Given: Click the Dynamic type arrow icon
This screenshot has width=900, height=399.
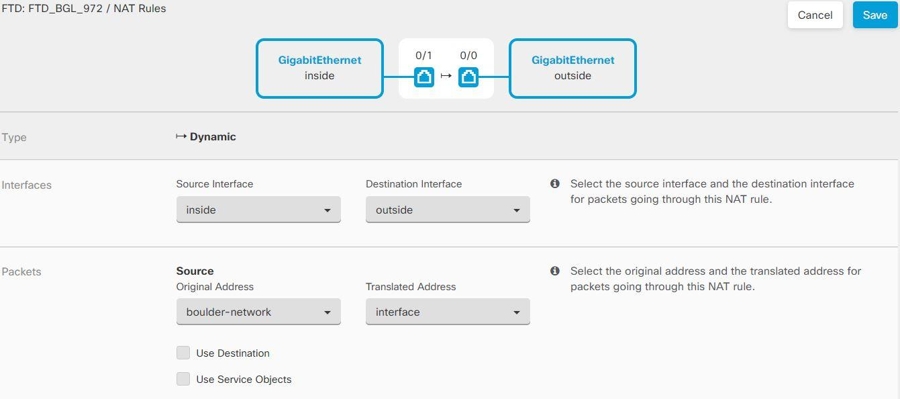Looking at the screenshot, I should [181, 137].
